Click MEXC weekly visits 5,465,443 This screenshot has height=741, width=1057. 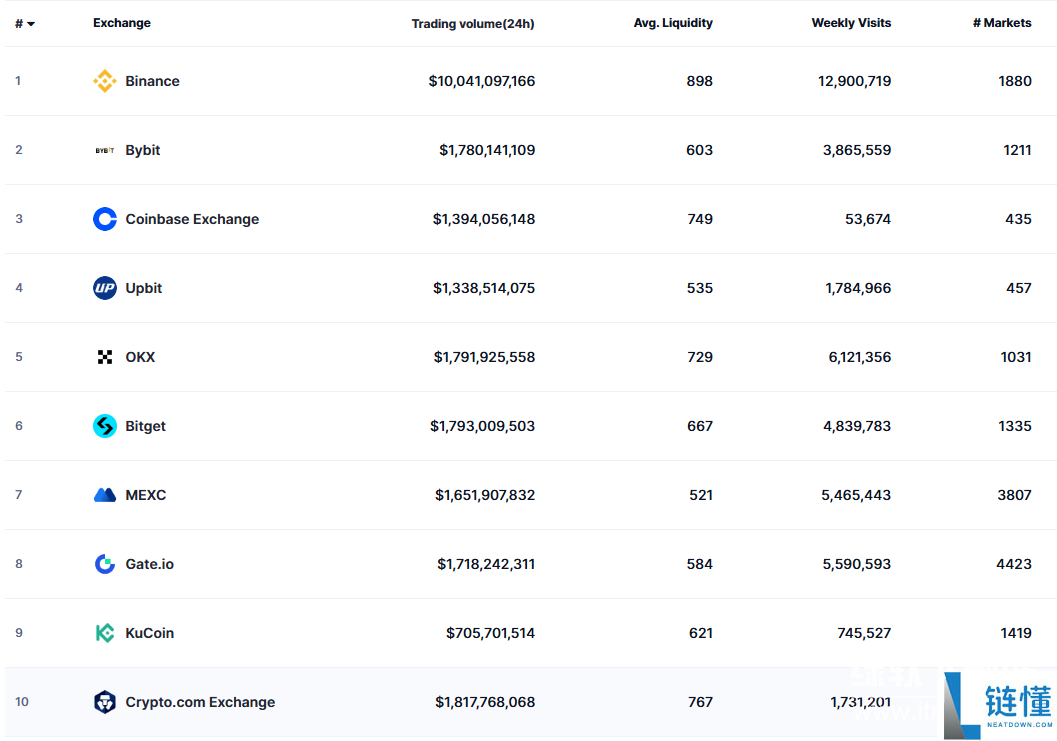coord(856,495)
